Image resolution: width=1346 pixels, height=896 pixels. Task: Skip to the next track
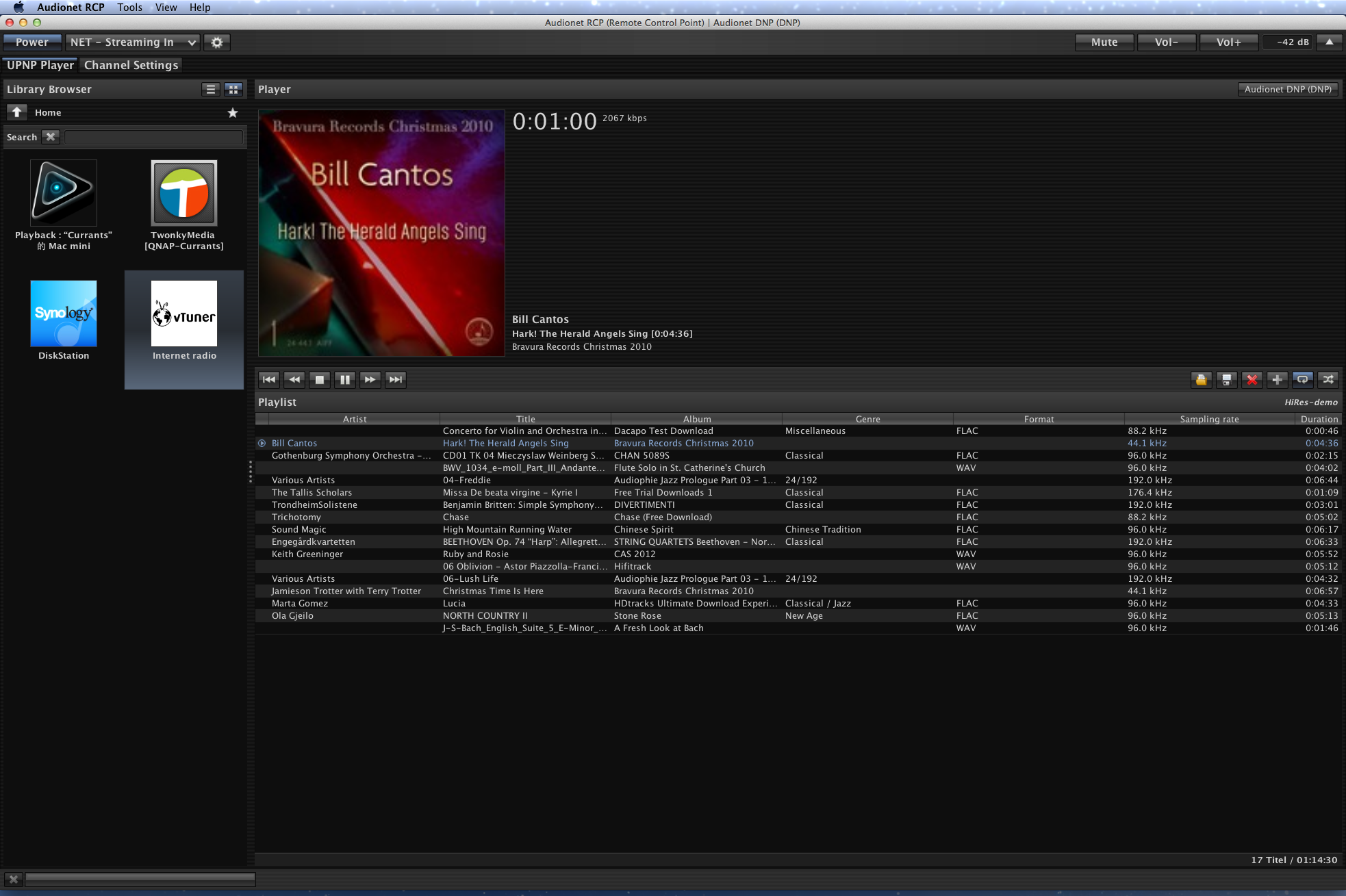click(396, 379)
